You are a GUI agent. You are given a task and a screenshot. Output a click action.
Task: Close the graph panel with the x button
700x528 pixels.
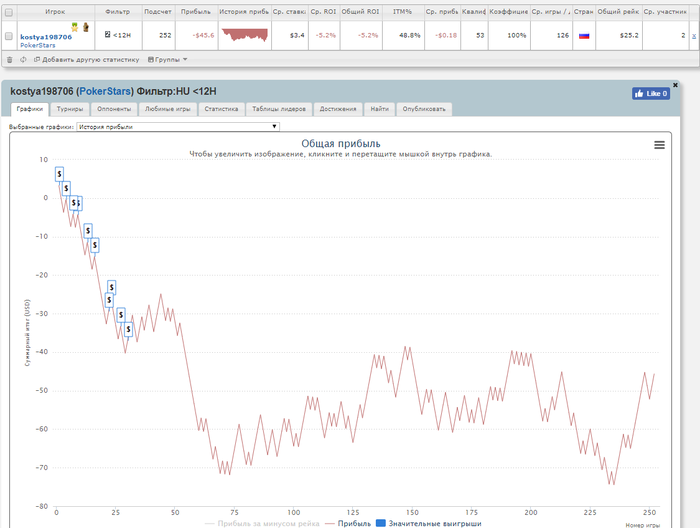(x=675, y=85)
